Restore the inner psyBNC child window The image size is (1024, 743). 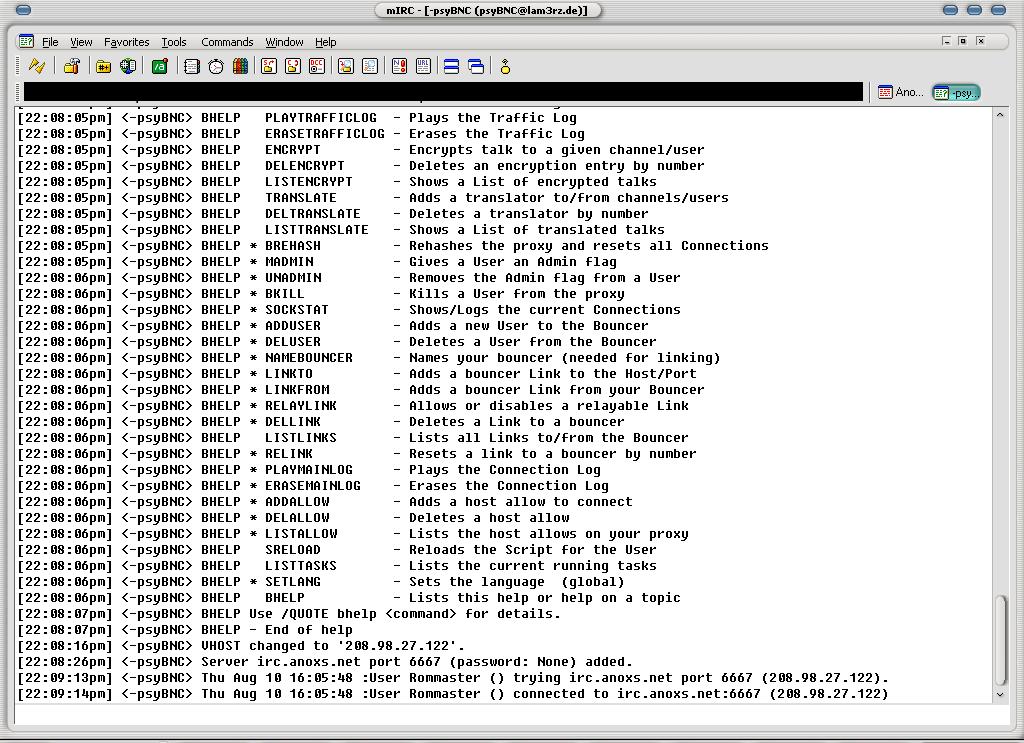[963, 40]
